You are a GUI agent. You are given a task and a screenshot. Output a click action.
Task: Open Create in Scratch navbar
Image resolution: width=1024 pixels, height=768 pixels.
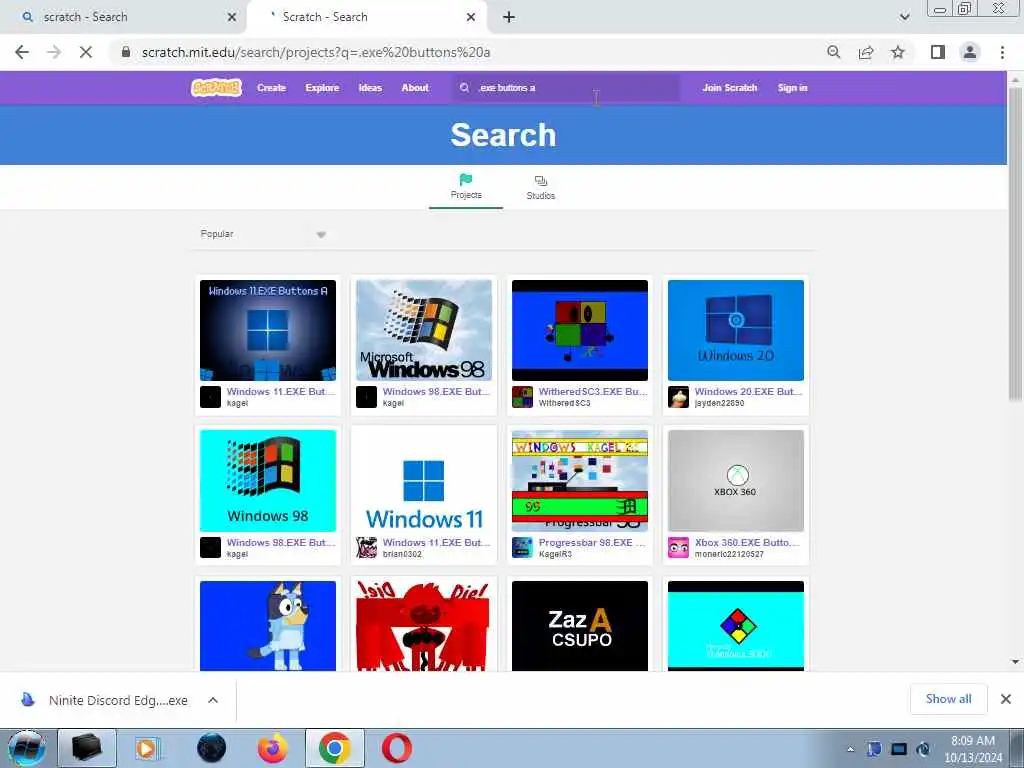click(x=272, y=88)
